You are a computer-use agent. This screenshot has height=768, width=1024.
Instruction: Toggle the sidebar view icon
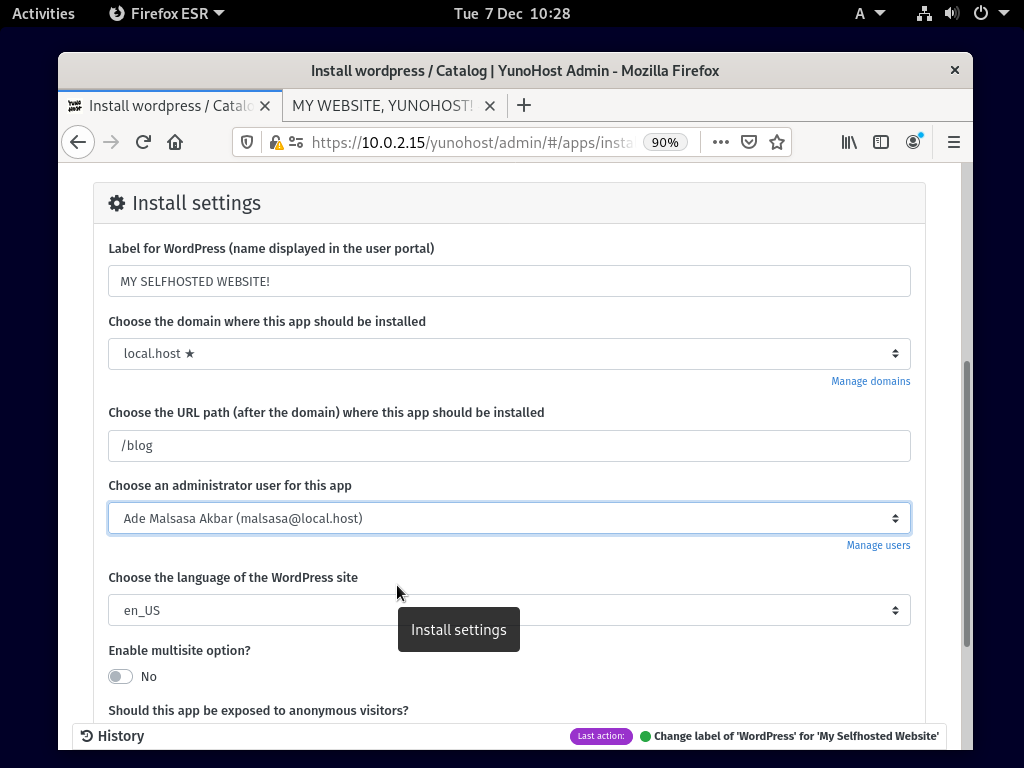(x=881, y=142)
